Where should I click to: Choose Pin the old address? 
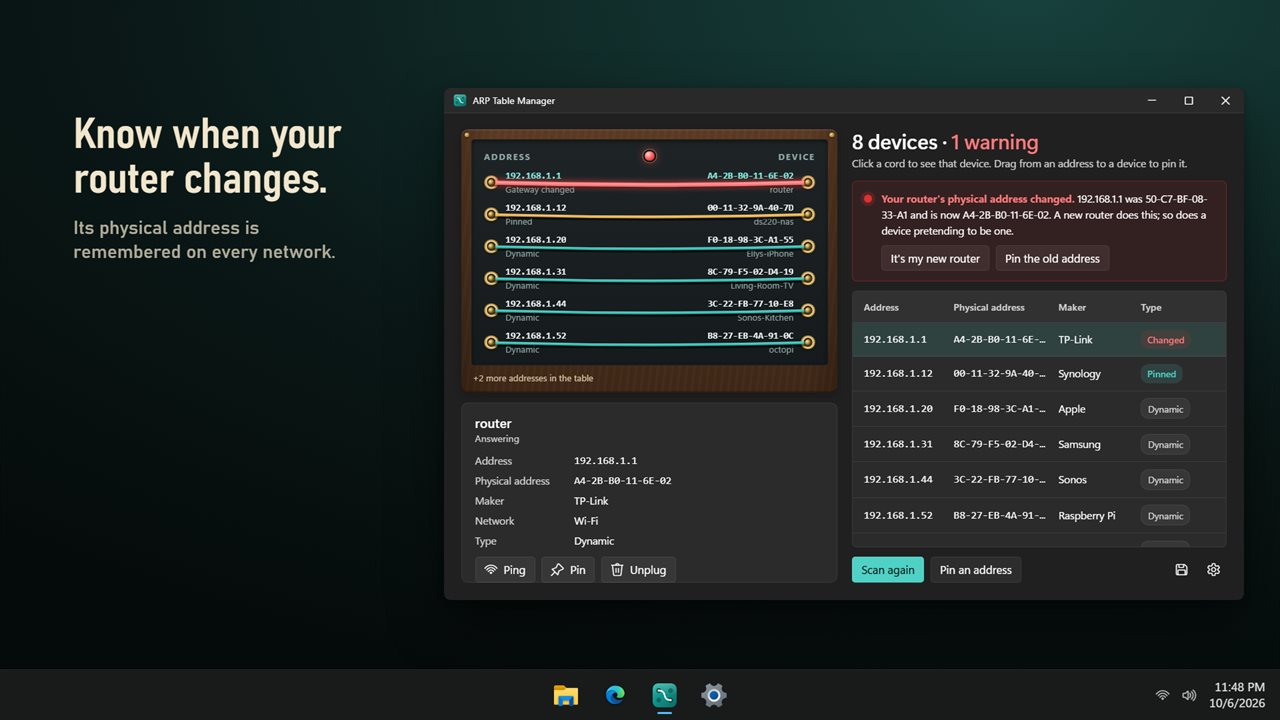coord(1052,258)
